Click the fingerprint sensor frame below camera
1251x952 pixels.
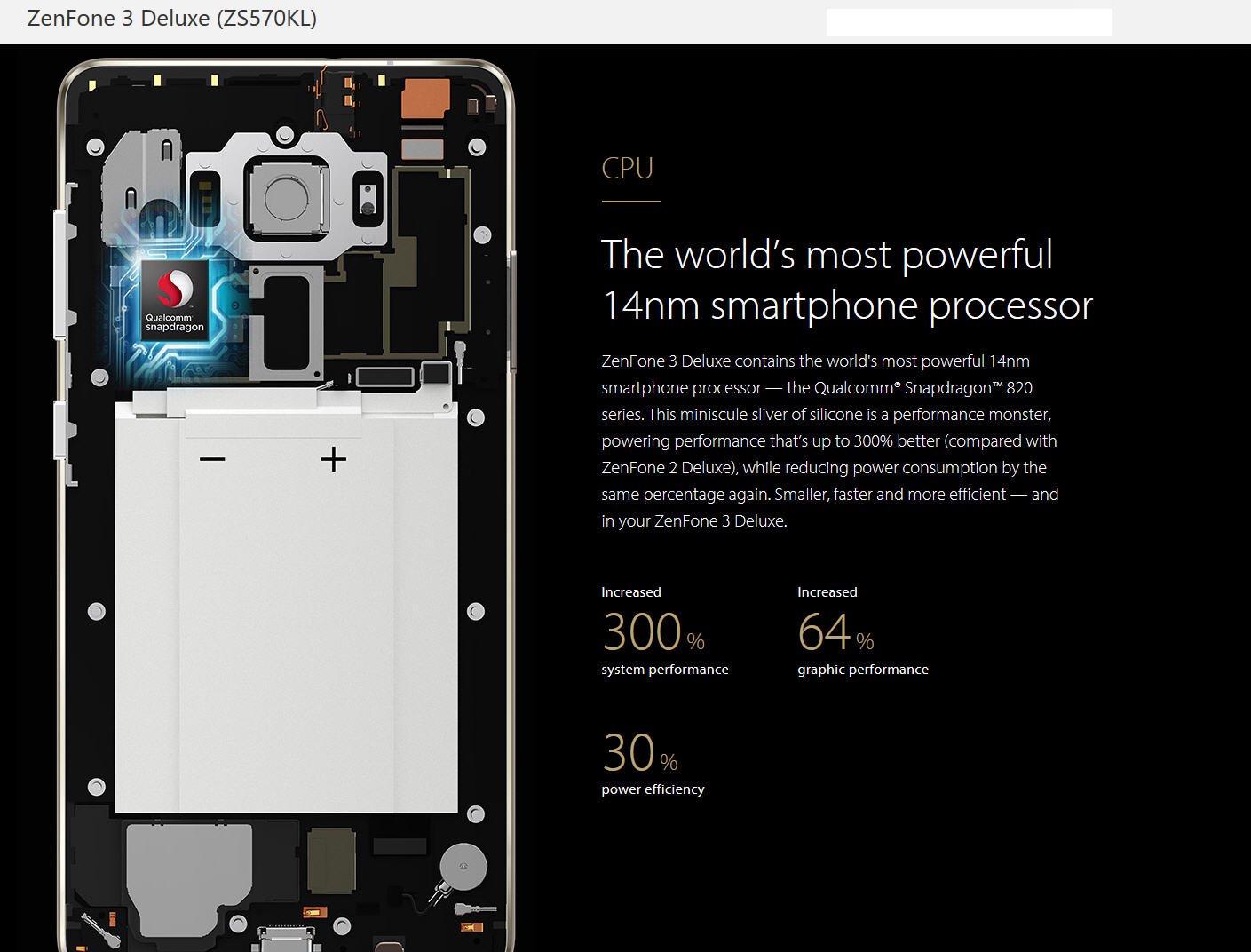(285, 321)
